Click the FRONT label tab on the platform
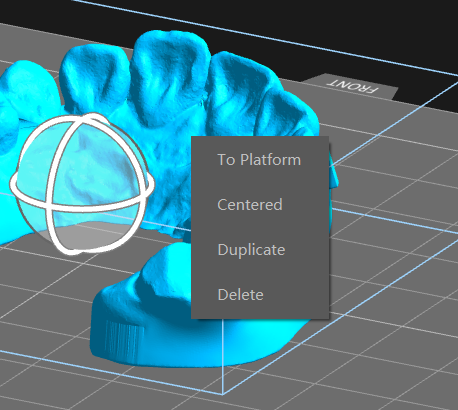Image resolution: width=458 pixels, height=410 pixels. tap(353, 87)
